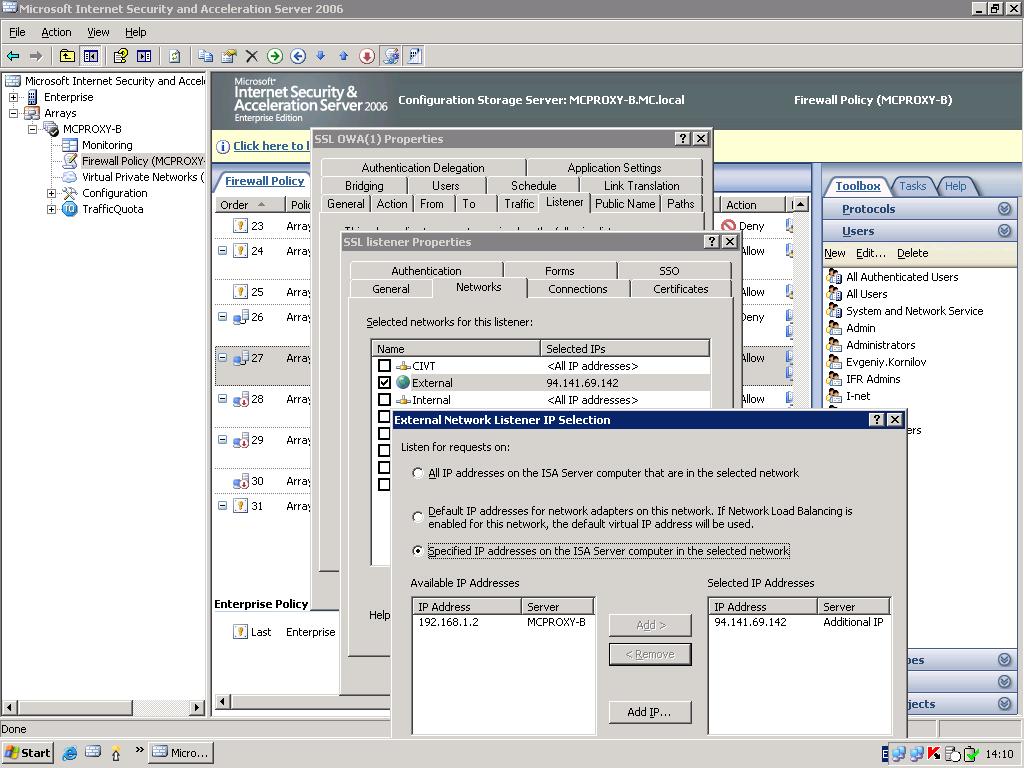
Task: Click the black X Delete toolbar icon
Action: [x=251, y=56]
